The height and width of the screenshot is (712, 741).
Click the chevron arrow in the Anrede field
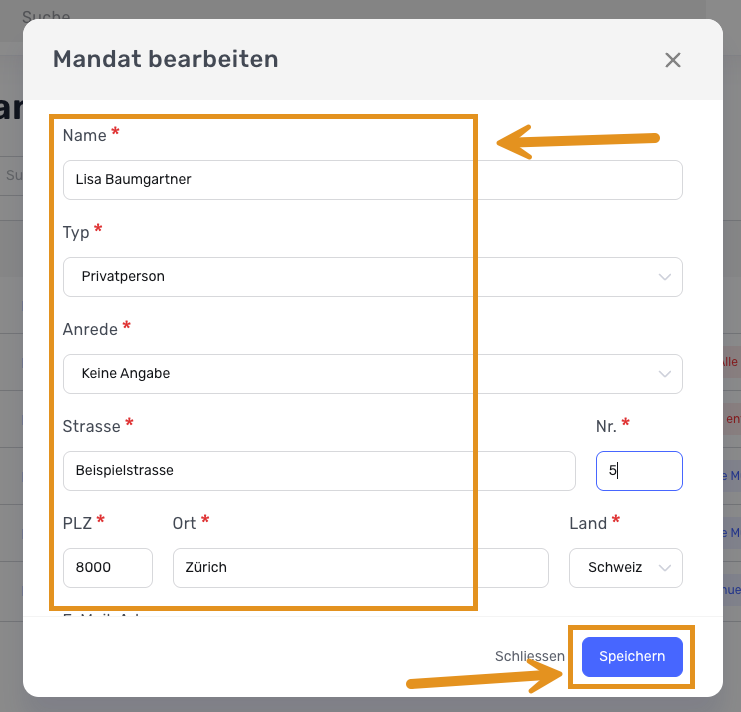[x=666, y=373]
